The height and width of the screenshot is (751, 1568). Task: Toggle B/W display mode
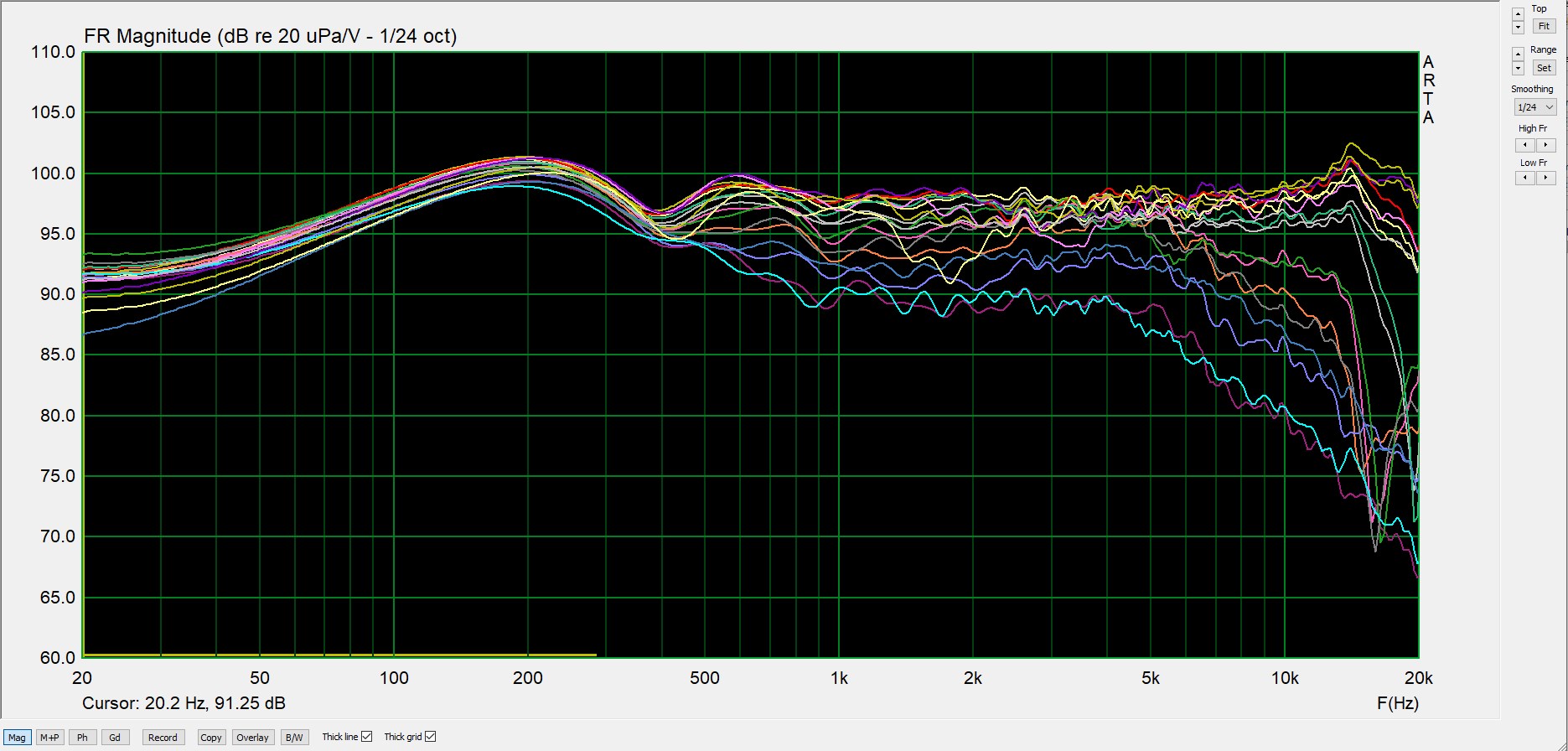pyautogui.click(x=294, y=738)
